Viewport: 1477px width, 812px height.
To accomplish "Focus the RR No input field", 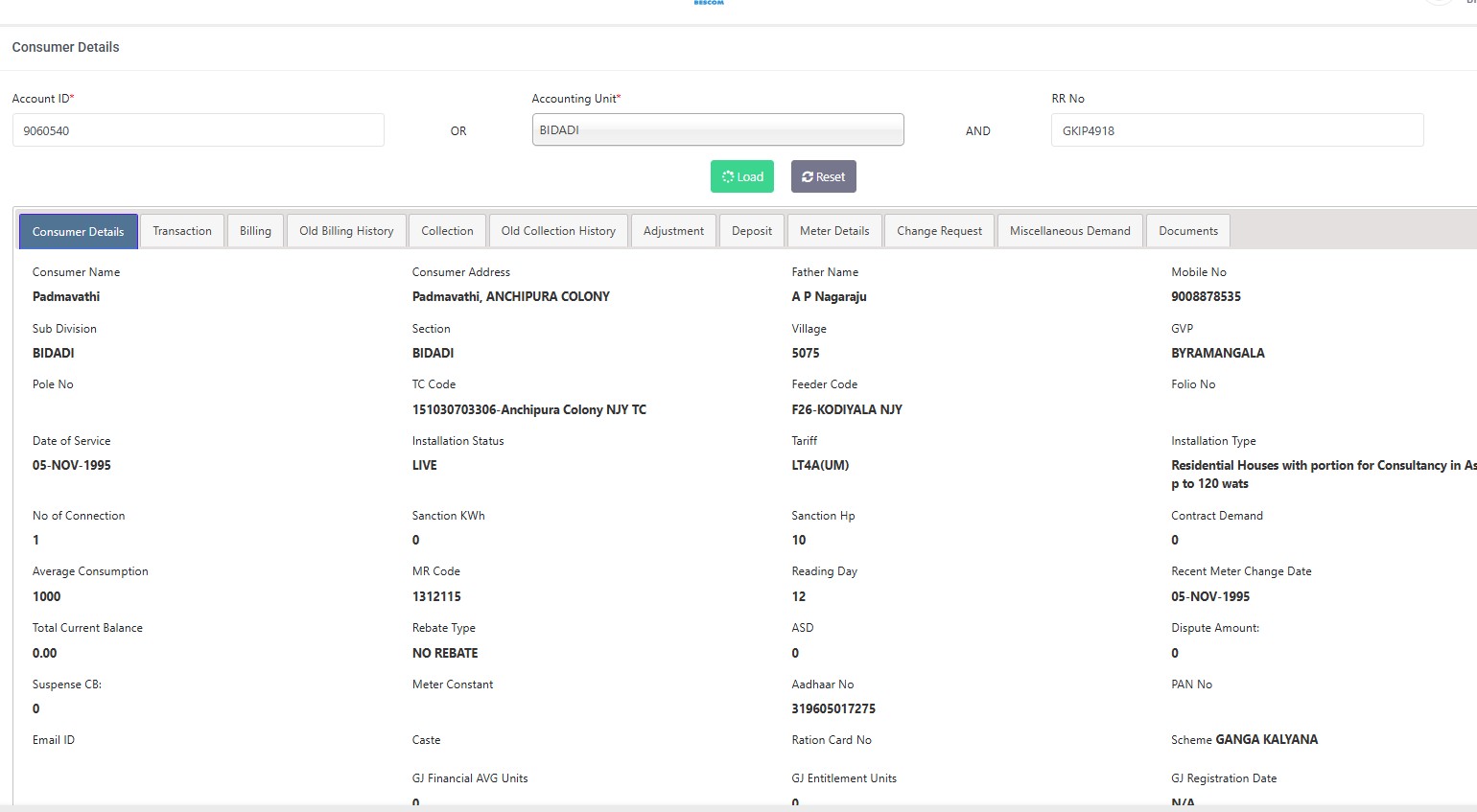I will (1237, 130).
